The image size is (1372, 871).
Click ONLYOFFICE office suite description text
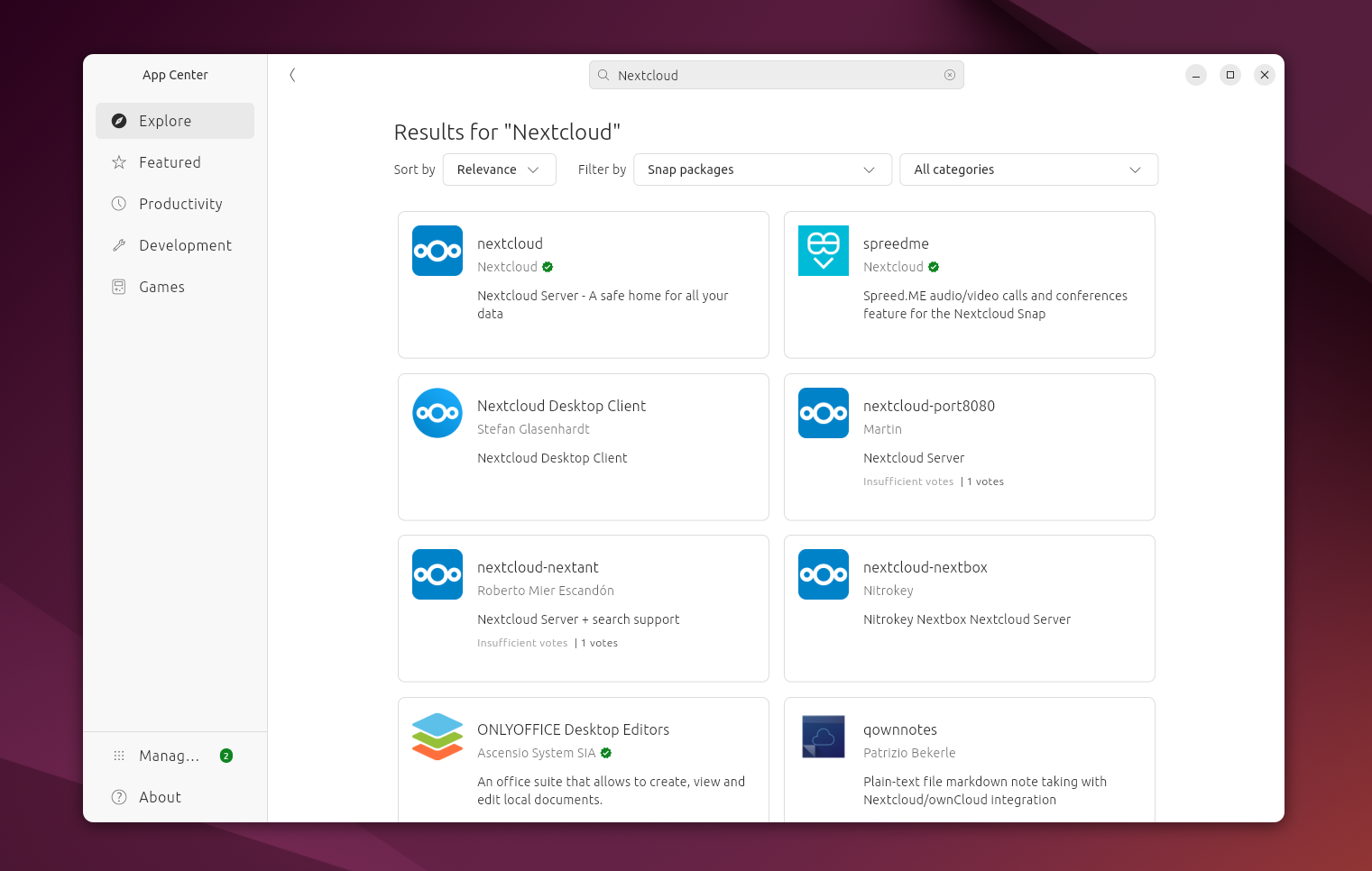point(611,791)
